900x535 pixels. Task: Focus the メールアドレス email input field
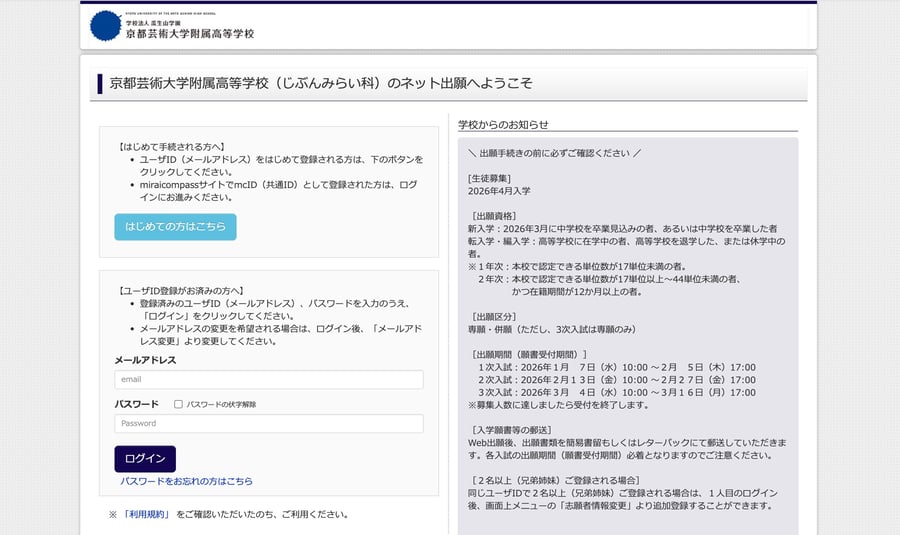click(x=269, y=380)
